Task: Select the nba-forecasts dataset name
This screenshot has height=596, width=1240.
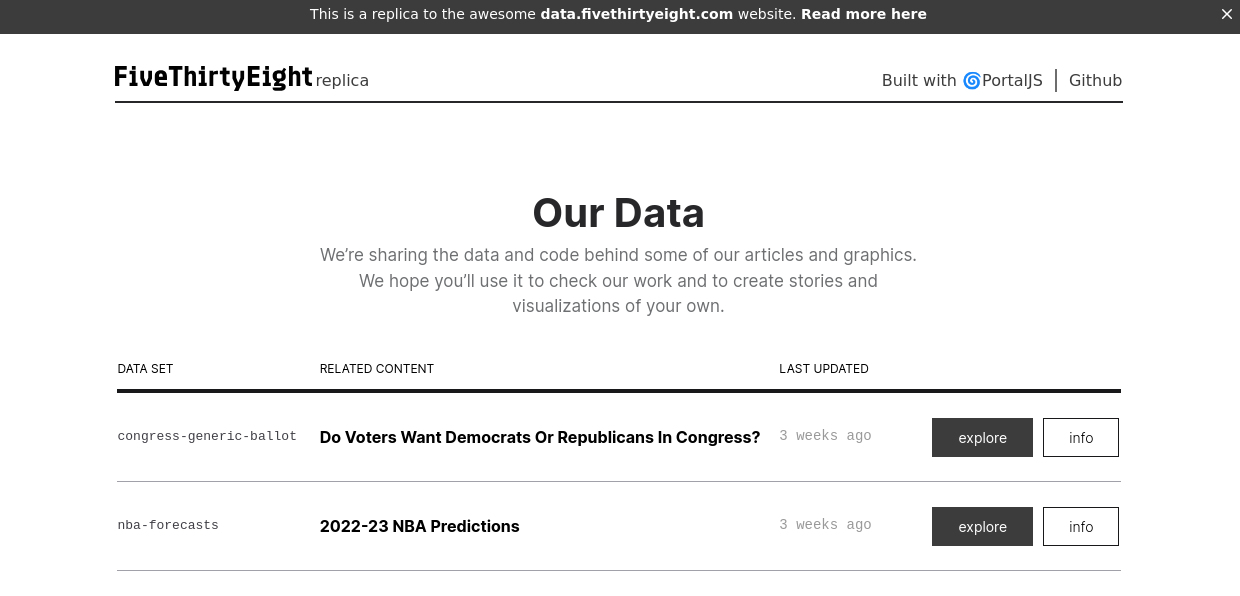Action: tap(168, 525)
